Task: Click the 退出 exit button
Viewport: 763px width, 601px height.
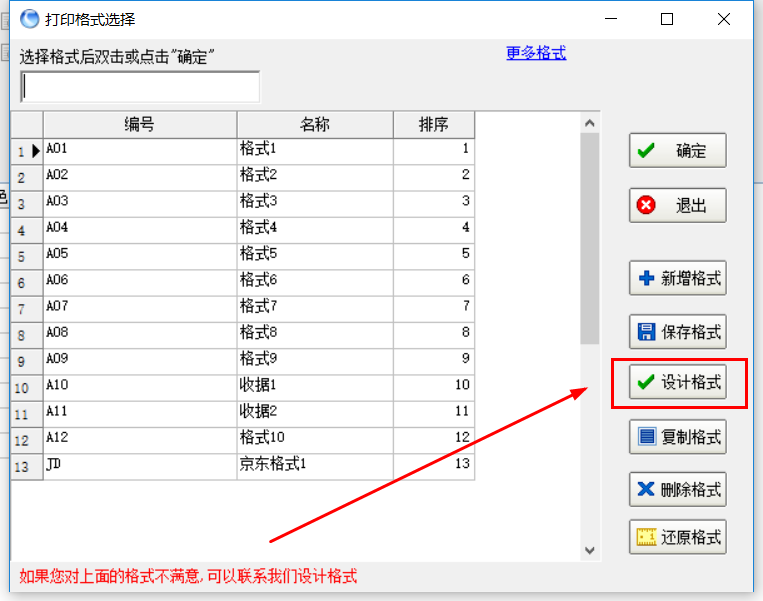Action: [x=677, y=205]
